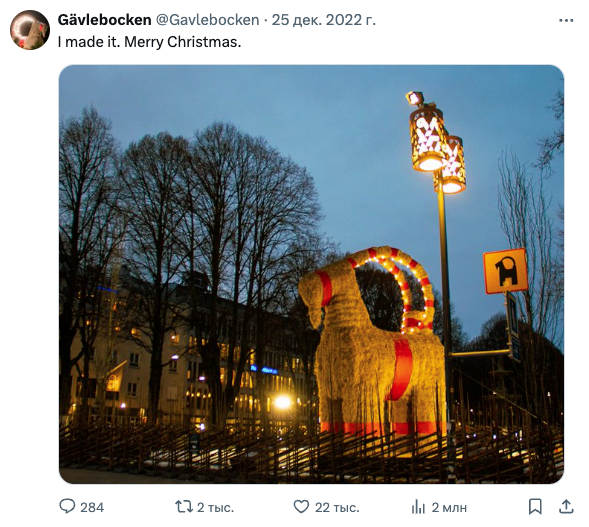Viewport: 589px width, 527px height.
Task: Like the tweet with the heart icon
Action: 301,507
